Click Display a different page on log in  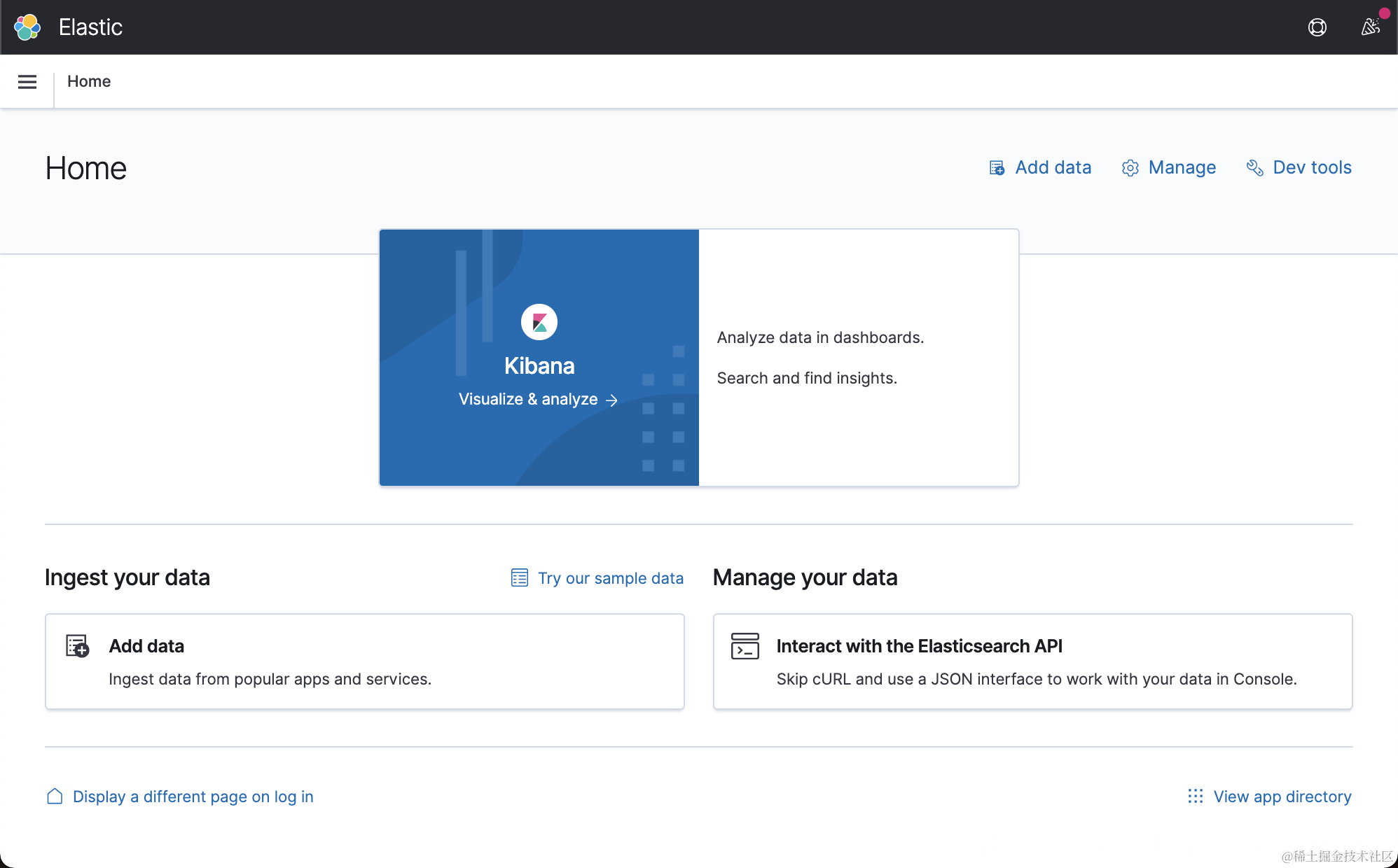193,797
